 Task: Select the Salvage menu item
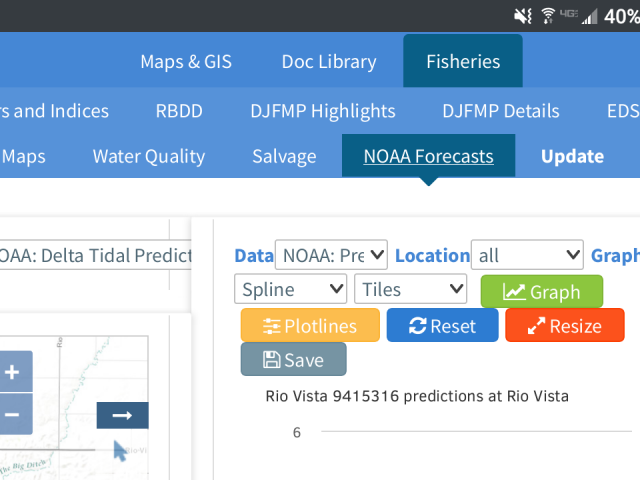[x=284, y=156]
